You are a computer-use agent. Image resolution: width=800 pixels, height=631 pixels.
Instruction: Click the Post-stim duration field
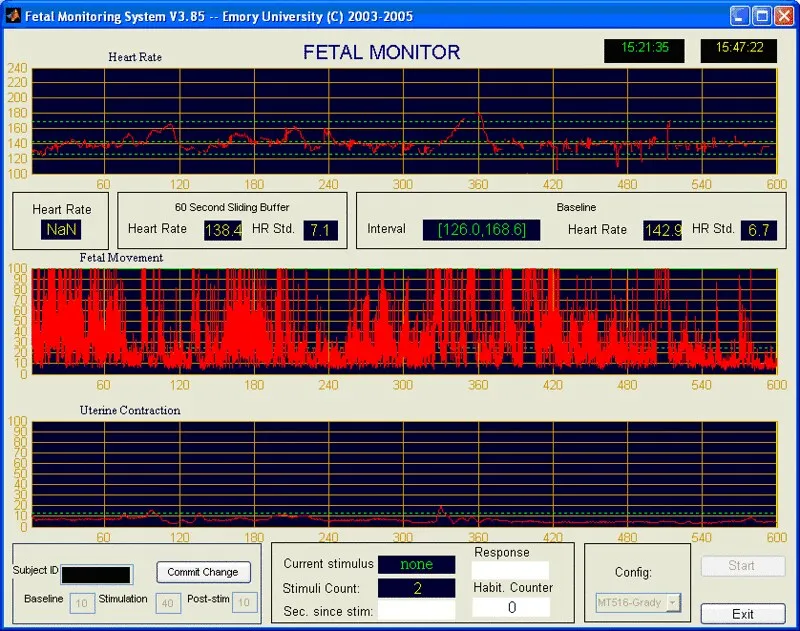[x=243, y=603]
